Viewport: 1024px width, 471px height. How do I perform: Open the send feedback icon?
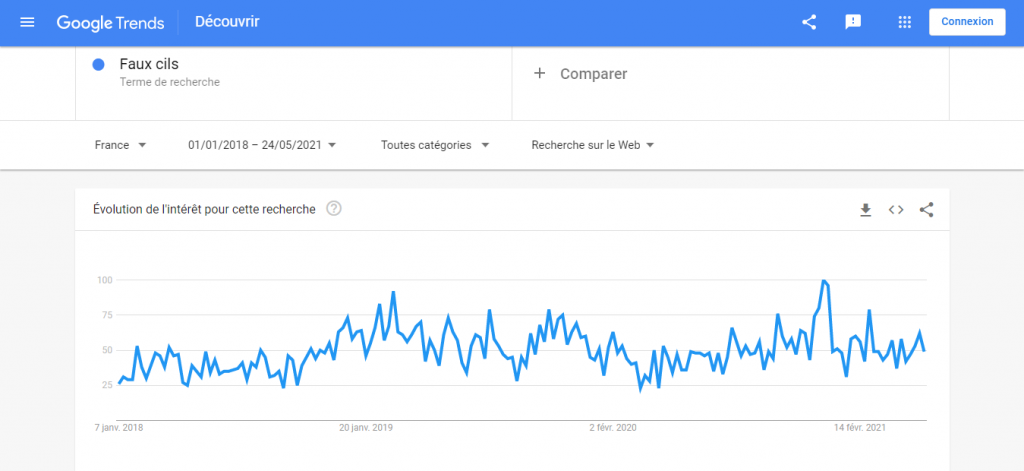click(853, 22)
